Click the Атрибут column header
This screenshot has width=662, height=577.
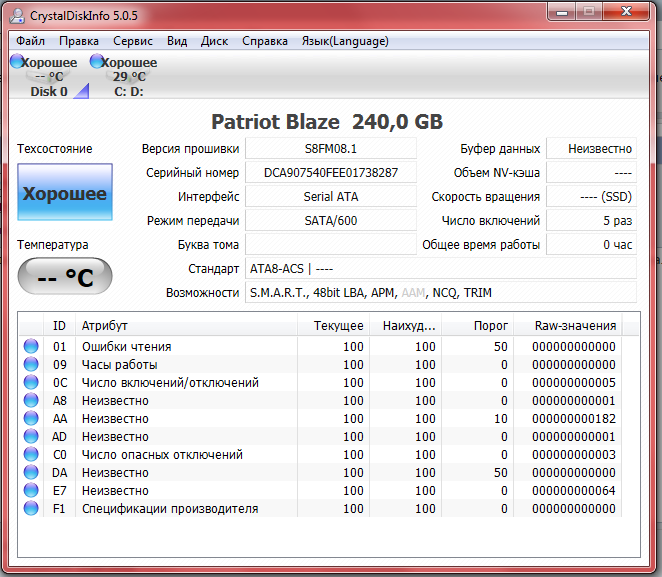[x=187, y=326]
